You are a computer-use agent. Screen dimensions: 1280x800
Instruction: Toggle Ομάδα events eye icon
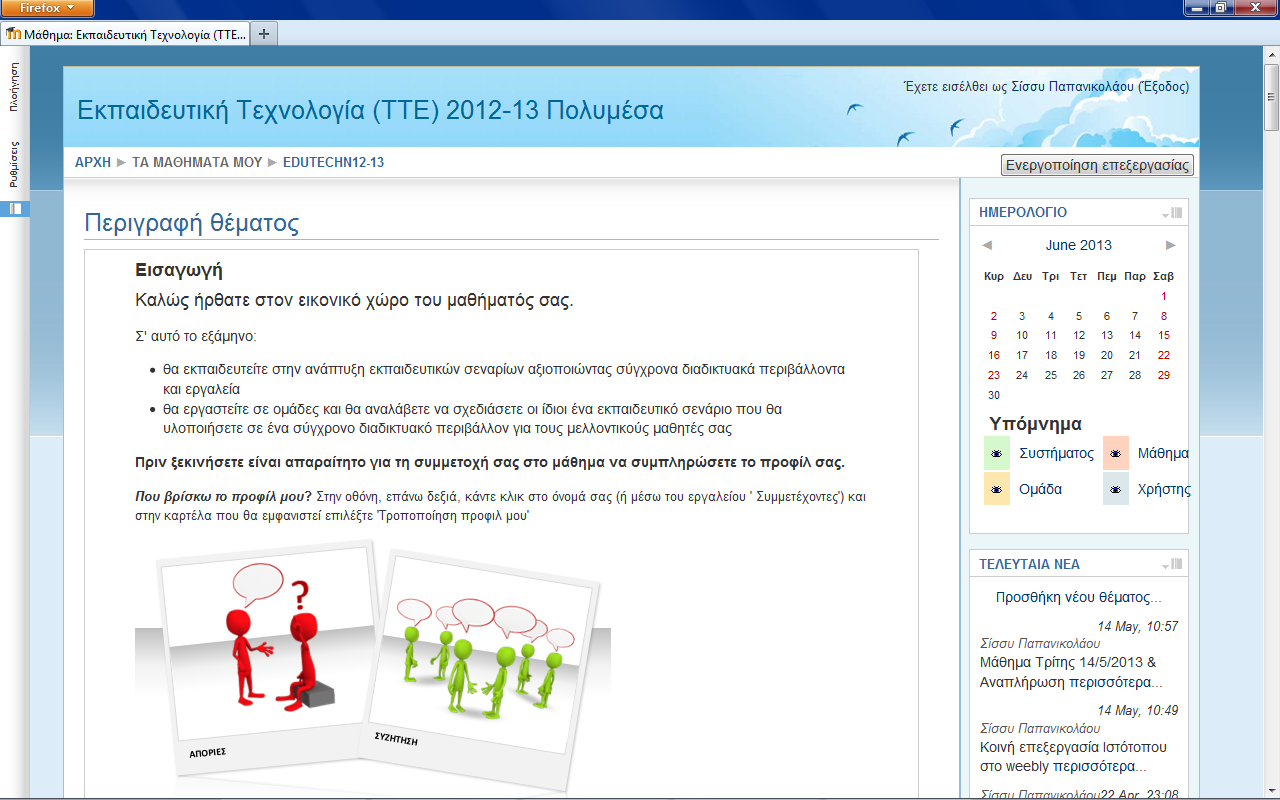pos(997,489)
